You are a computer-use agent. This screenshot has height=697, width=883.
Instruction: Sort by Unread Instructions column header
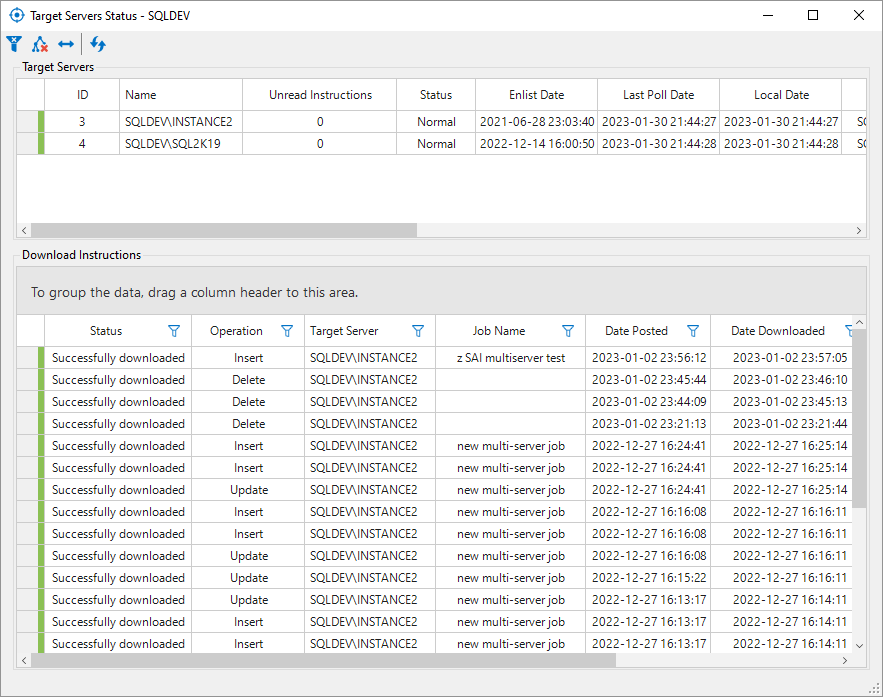pyautogui.click(x=320, y=95)
